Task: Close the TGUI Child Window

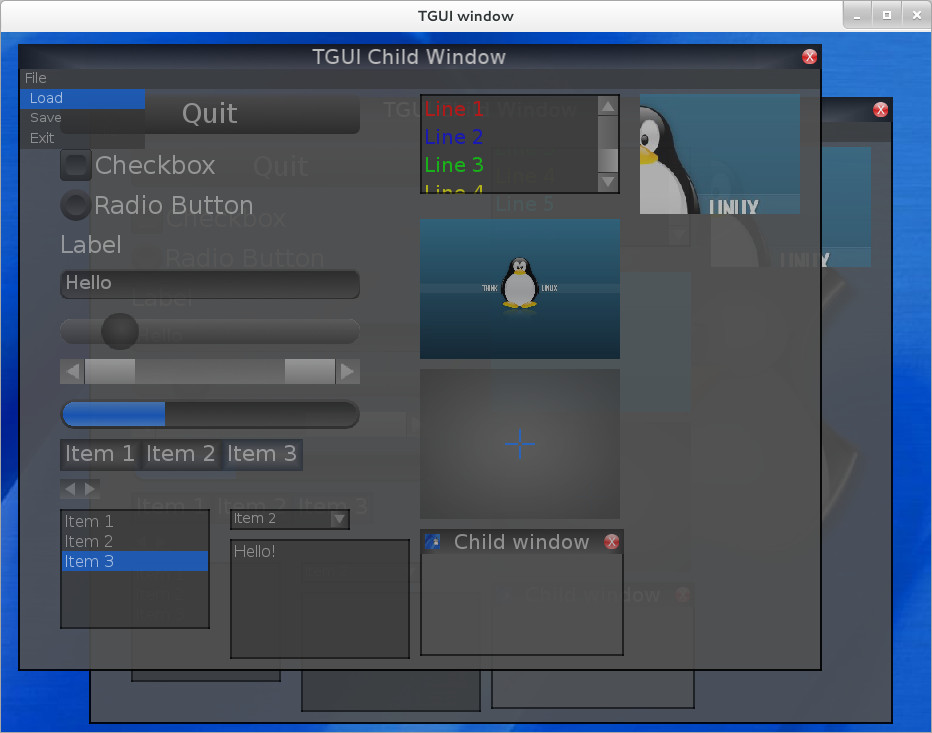Action: [810, 56]
